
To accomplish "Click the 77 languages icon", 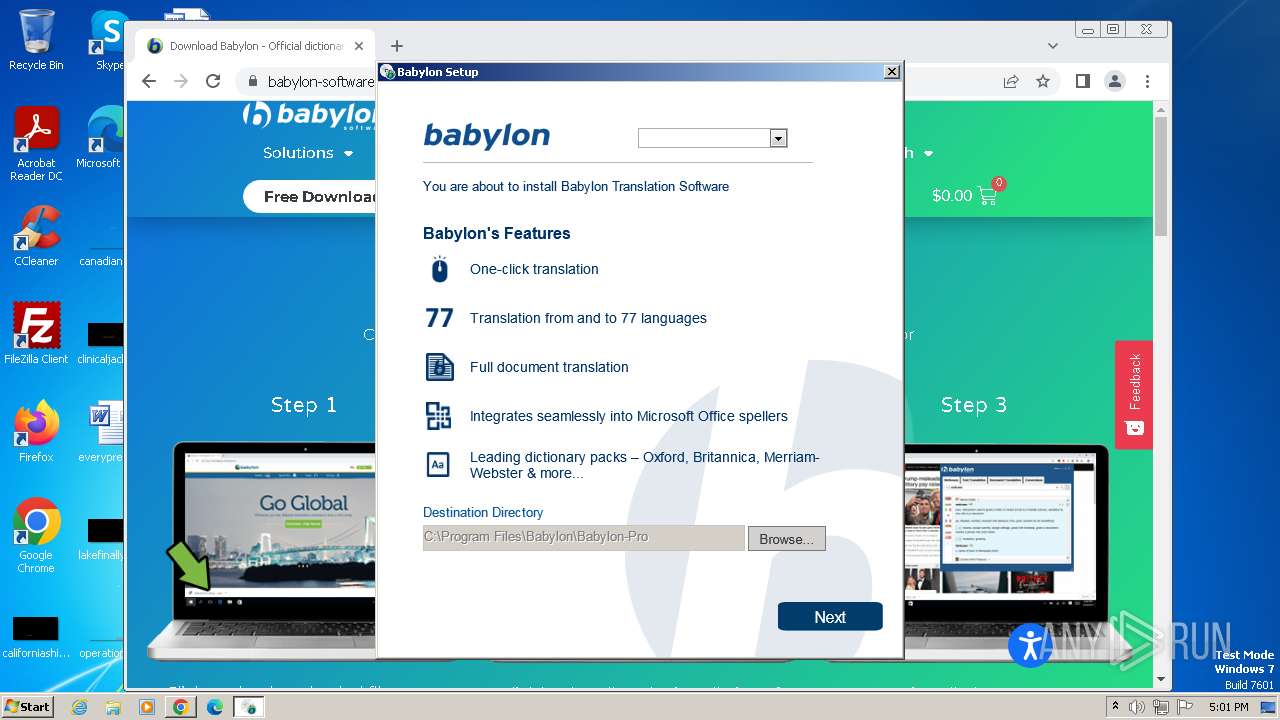I will (x=439, y=318).
